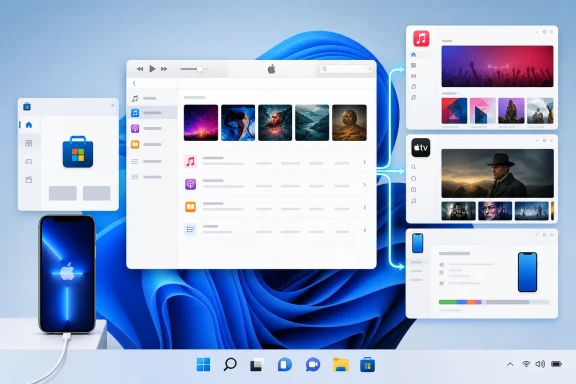Click the red Apple Music app icon
This screenshot has height=384, width=576.
coord(421,39)
